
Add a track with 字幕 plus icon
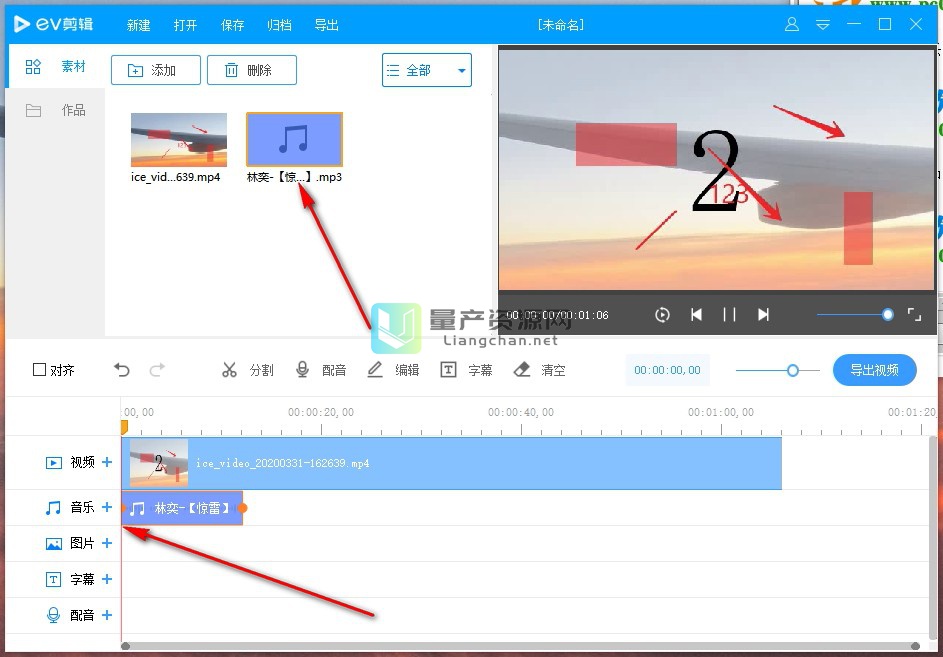point(107,579)
